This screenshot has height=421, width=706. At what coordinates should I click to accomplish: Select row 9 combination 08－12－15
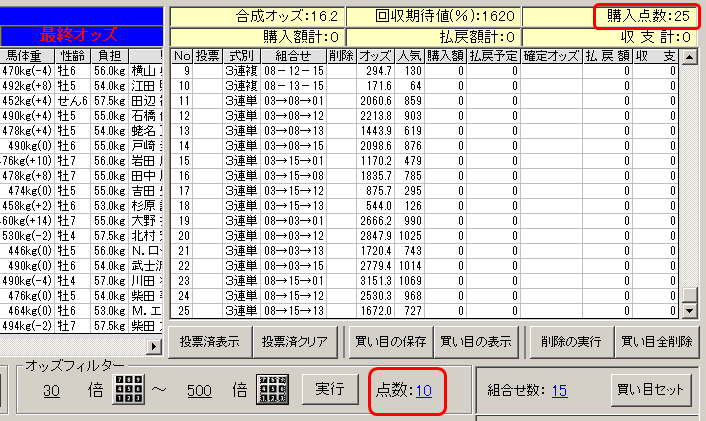tap(294, 71)
